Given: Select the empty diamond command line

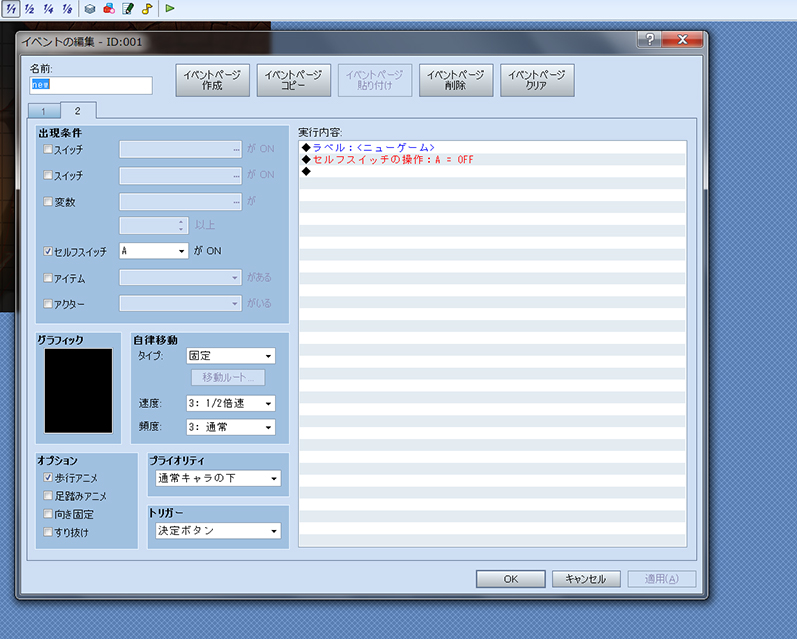Looking at the screenshot, I should [493, 171].
